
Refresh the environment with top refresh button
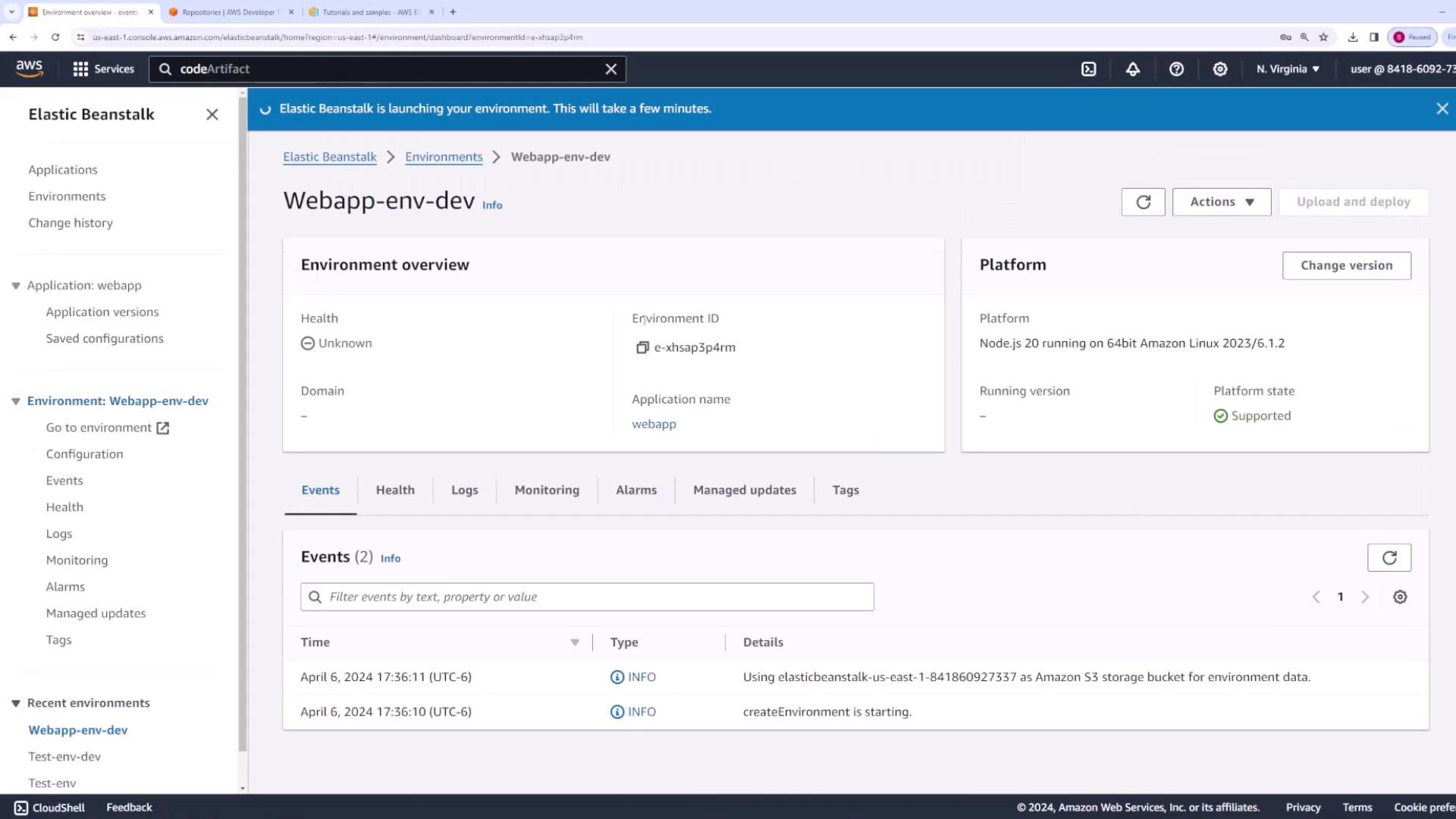[1143, 202]
